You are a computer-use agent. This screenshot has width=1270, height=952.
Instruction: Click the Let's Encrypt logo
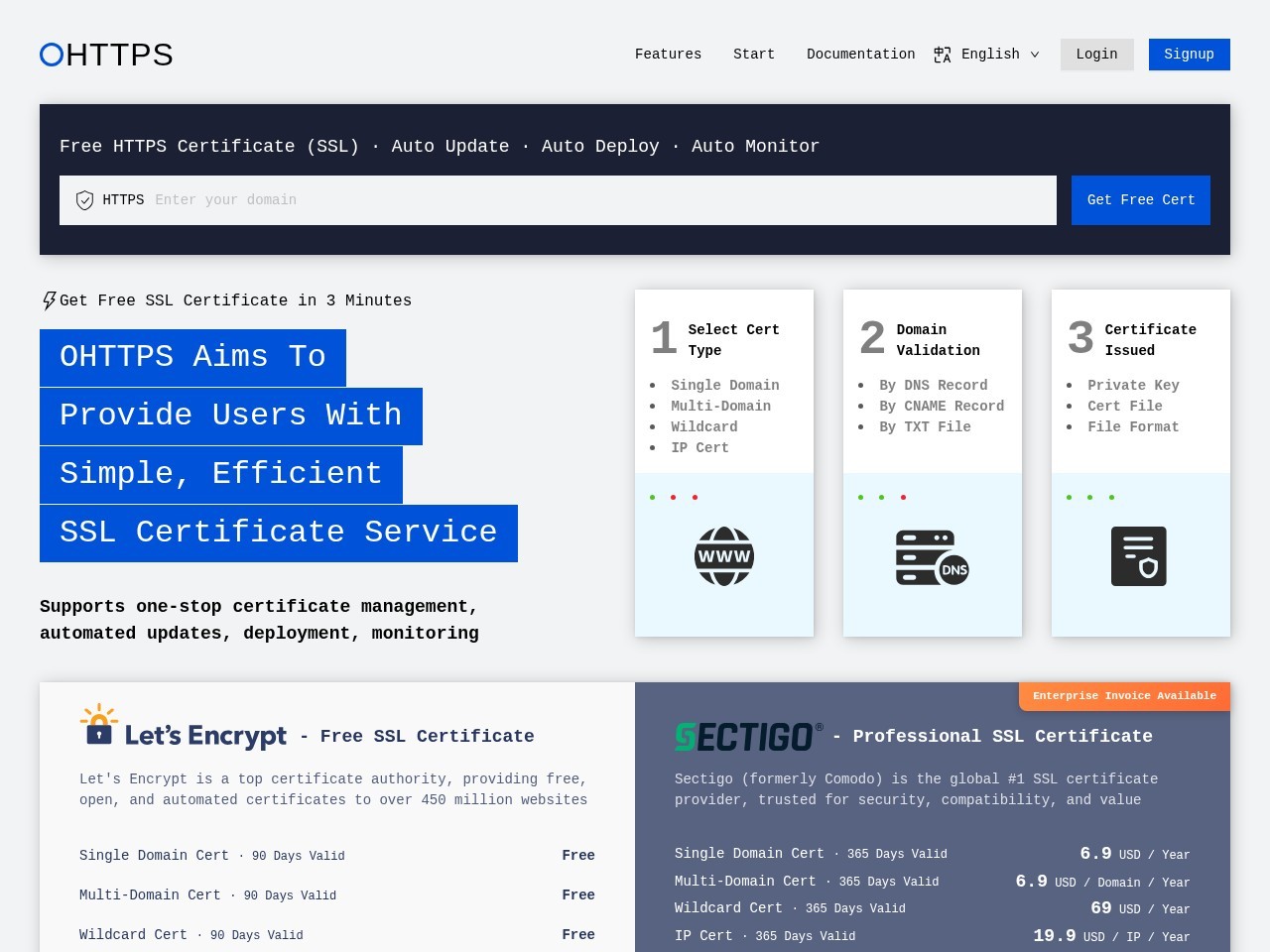[x=184, y=727]
